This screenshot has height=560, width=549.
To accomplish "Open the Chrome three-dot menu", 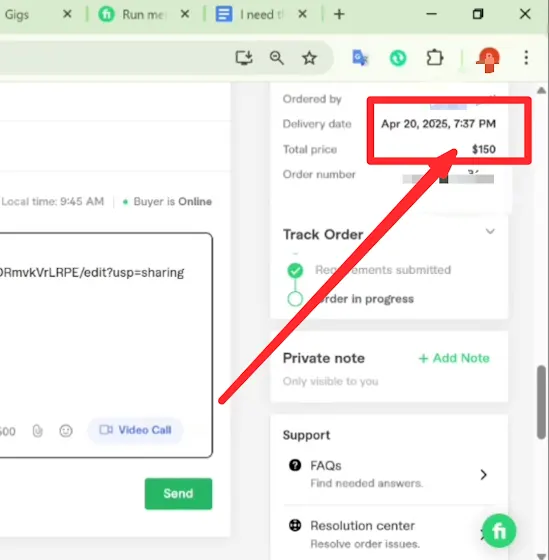I will [x=526, y=58].
